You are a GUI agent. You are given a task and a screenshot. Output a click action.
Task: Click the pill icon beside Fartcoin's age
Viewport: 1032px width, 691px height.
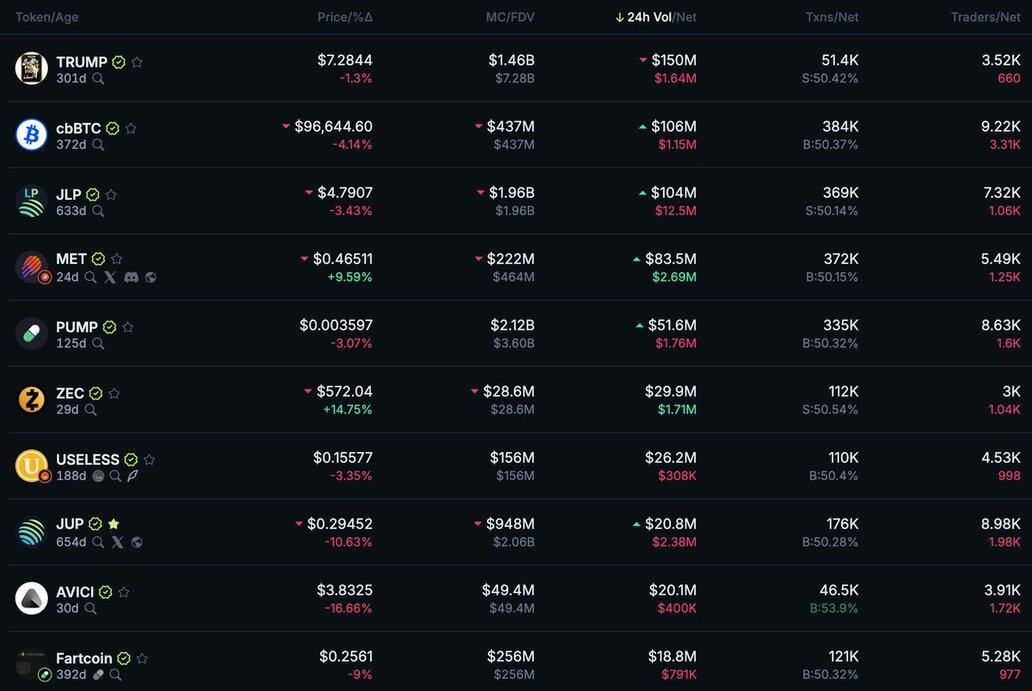(98, 675)
